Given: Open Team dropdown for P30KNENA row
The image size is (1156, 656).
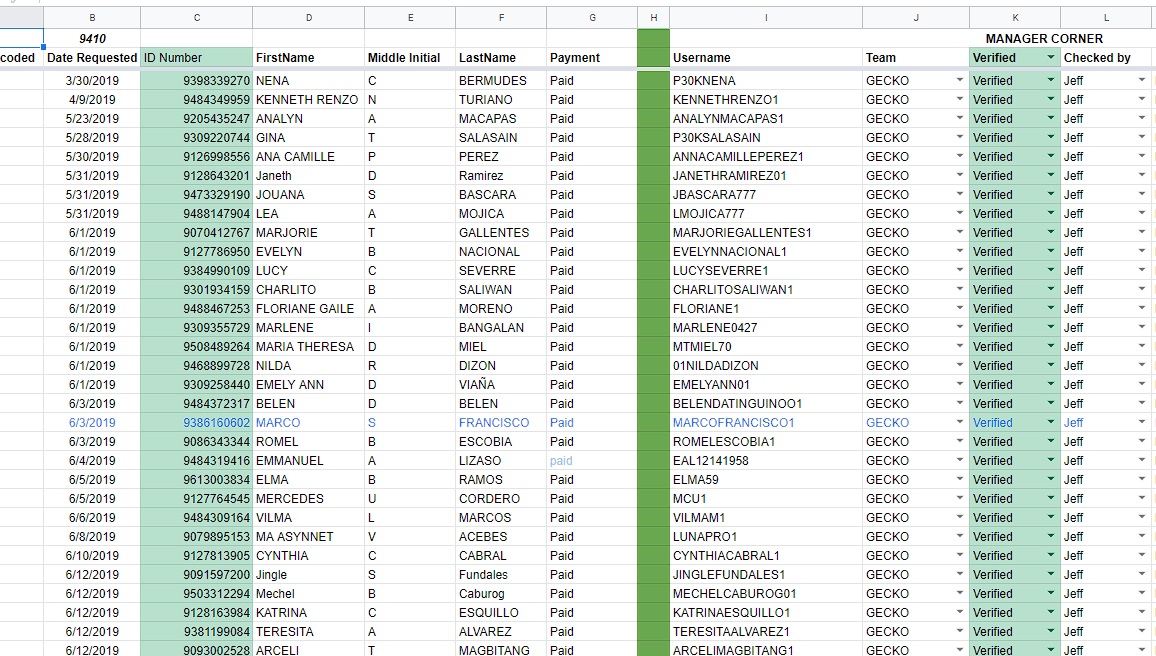Looking at the screenshot, I should [959, 80].
